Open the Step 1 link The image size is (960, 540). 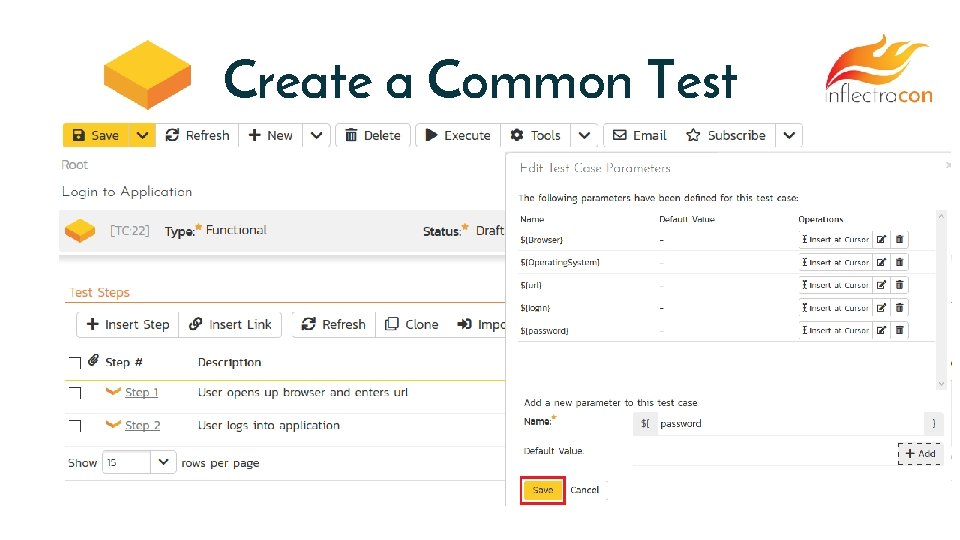(141, 393)
